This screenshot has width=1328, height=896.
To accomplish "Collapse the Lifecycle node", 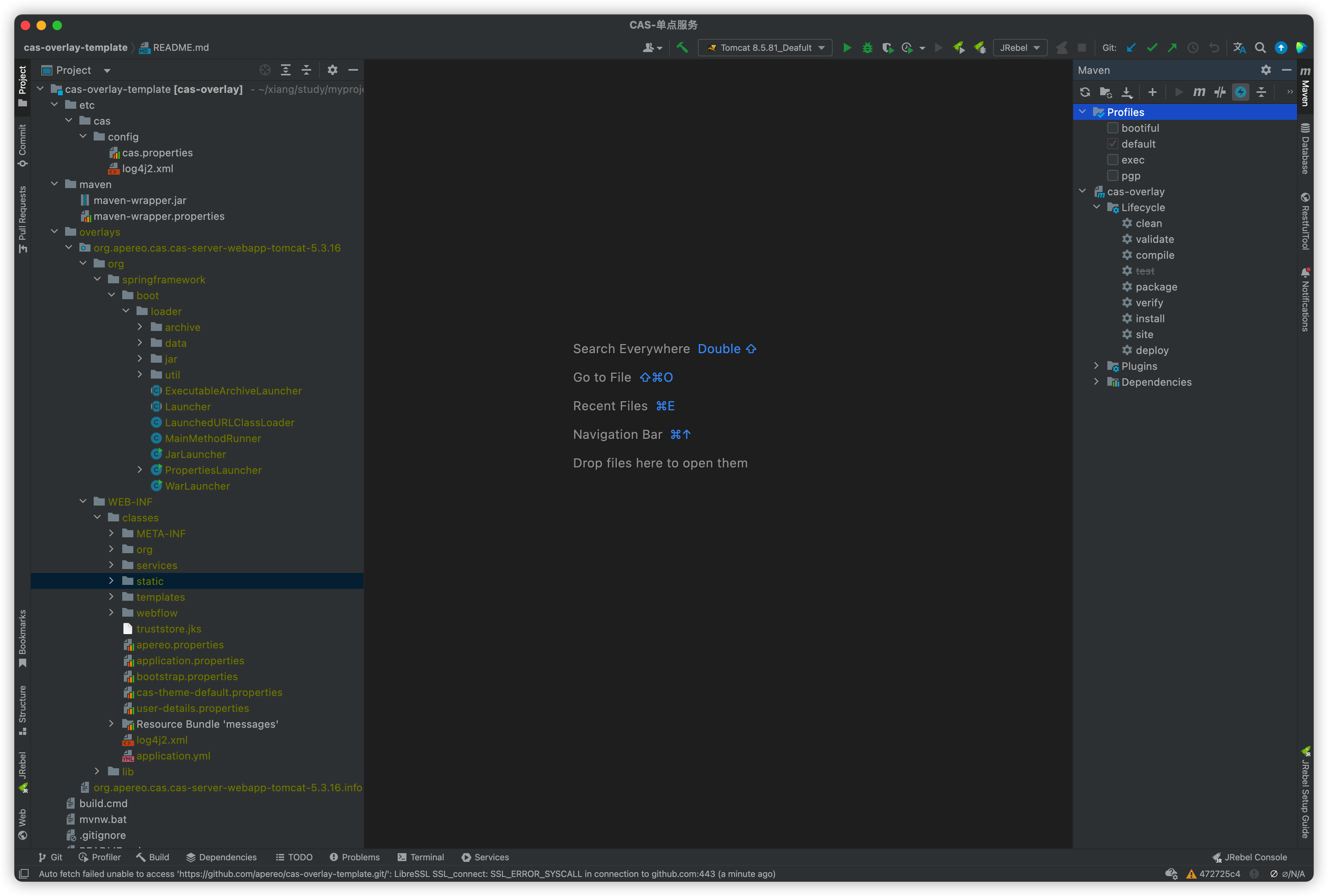I will click(1097, 207).
